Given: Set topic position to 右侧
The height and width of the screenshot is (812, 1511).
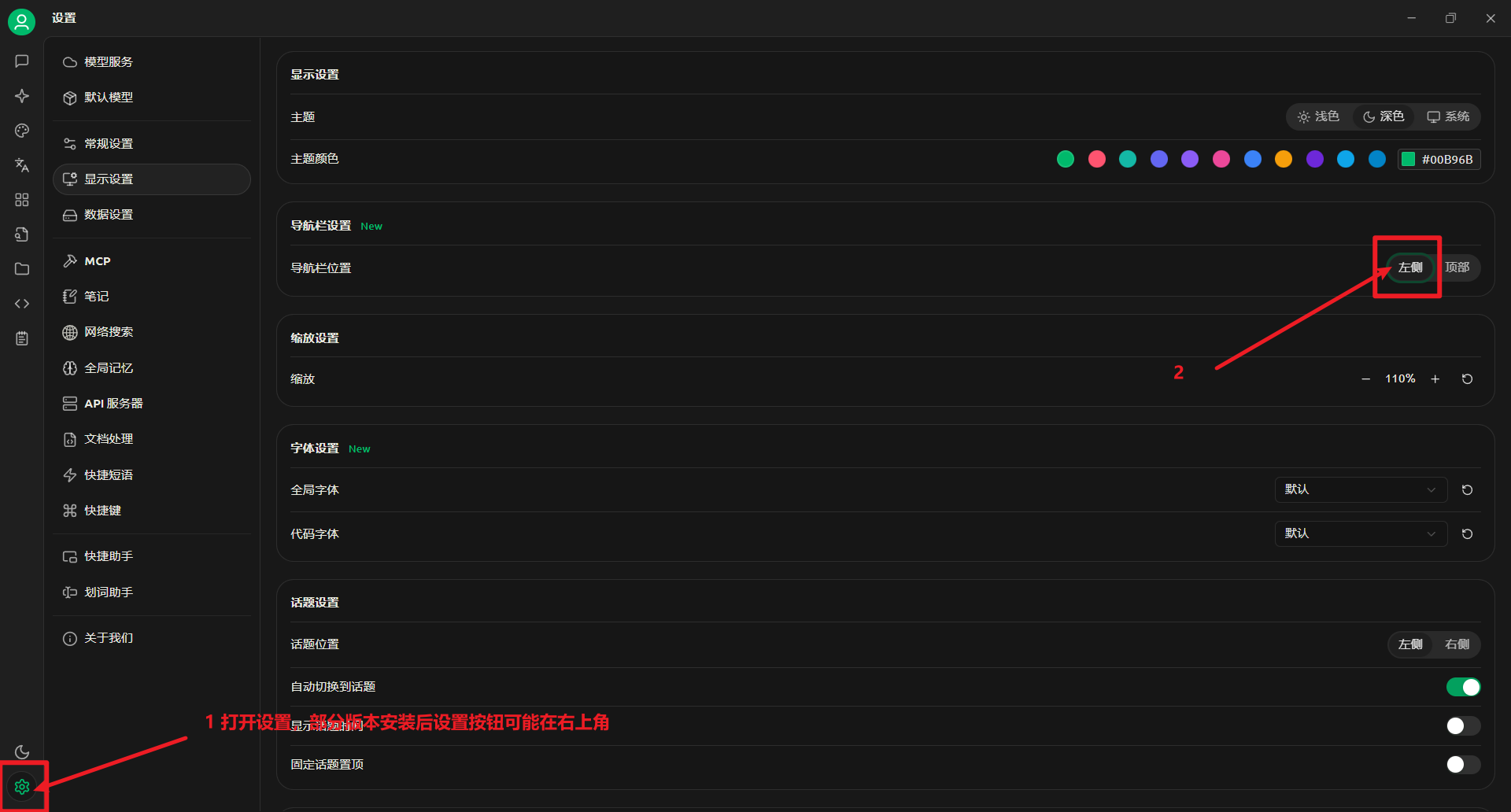Looking at the screenshot, I should coord(1457,644).
